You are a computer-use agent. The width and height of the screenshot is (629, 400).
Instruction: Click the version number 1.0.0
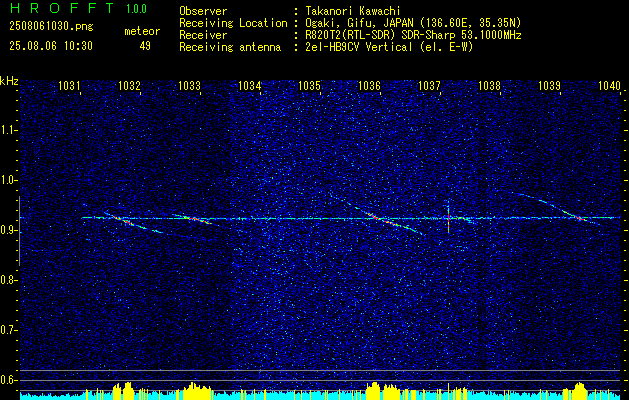tap(136, 8)
